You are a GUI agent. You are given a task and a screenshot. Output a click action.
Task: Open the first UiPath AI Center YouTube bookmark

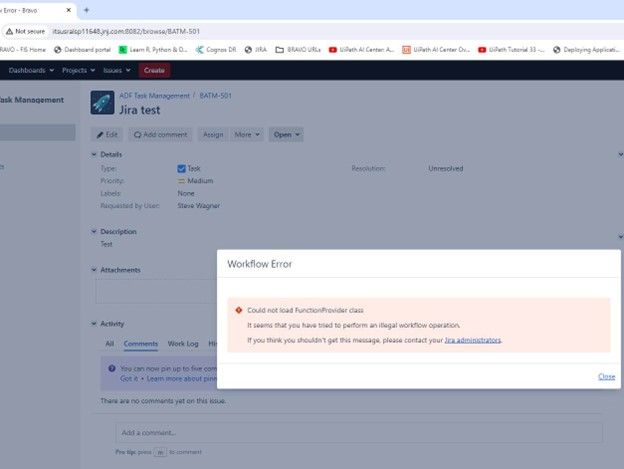[361, 50]
